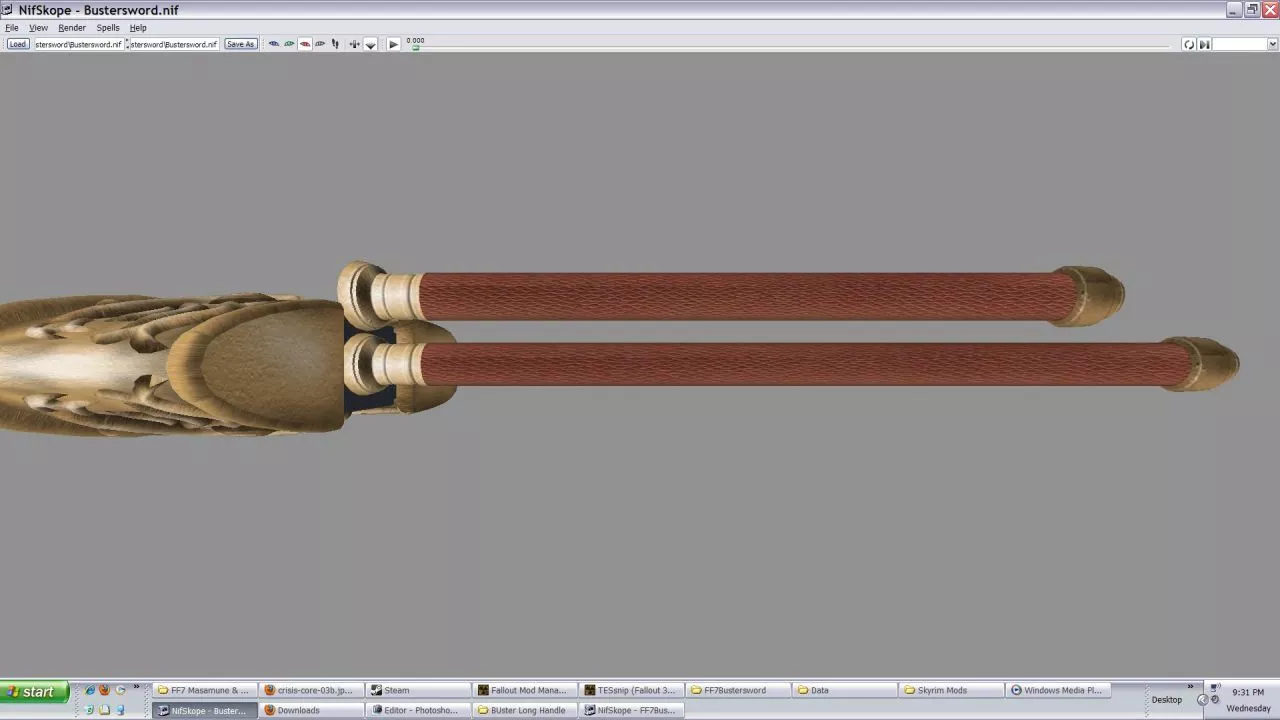Viewport: 1280px width, 720px height.
Task: Click the Windows start button
Action: [x=34, y=691]
